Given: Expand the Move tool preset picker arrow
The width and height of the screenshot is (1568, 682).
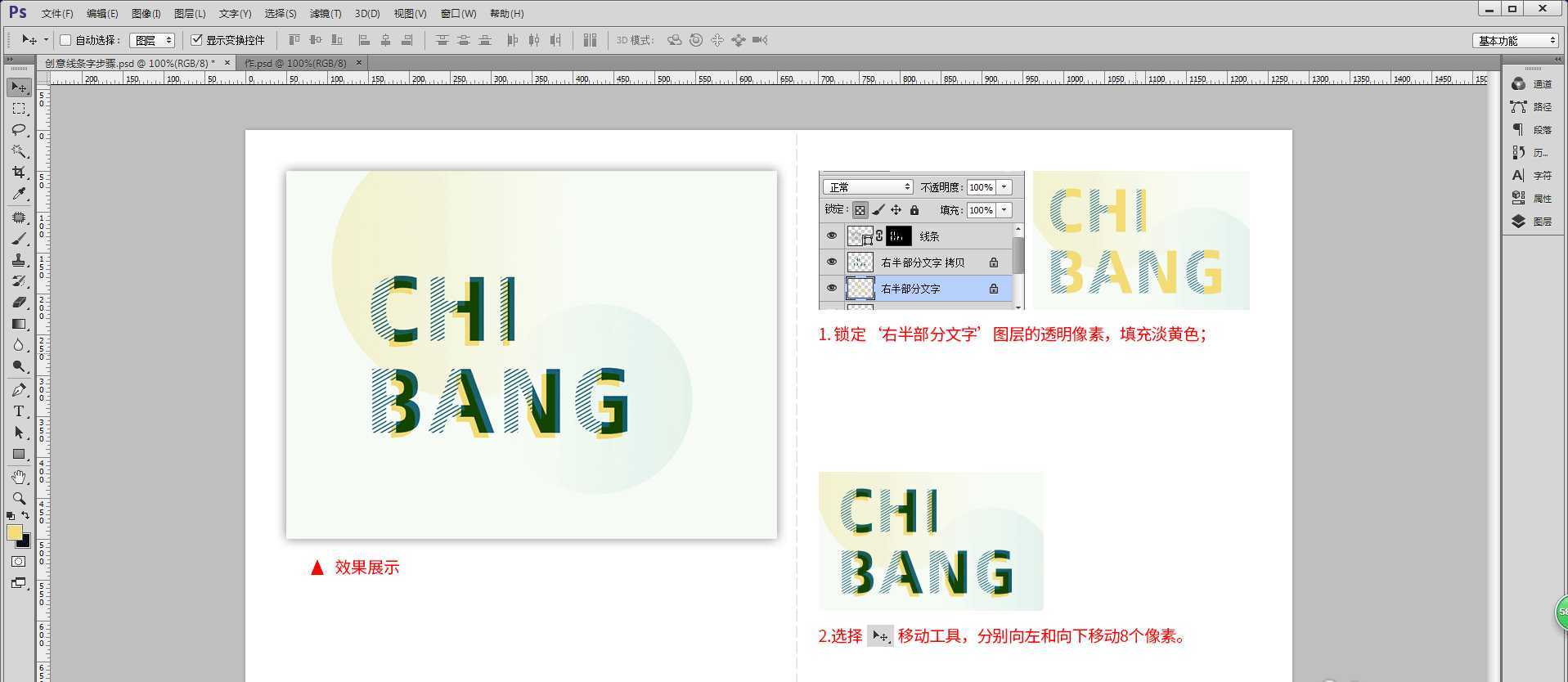Looking at the screenshot, I should click(x=46, y=40).
